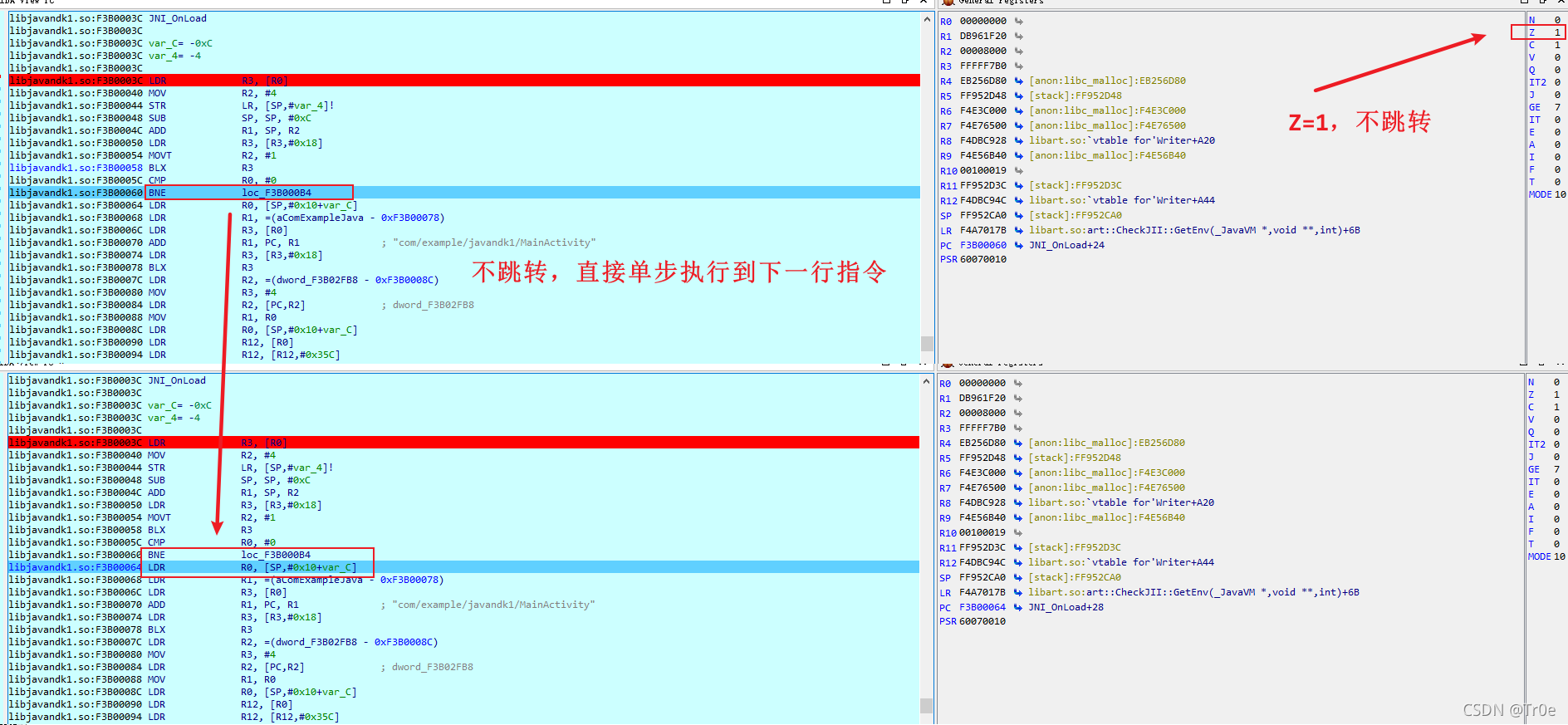1568x725 pixels.
Task: Click the PC value F3B00064 in lower registers
Action: tap(982, 607)
